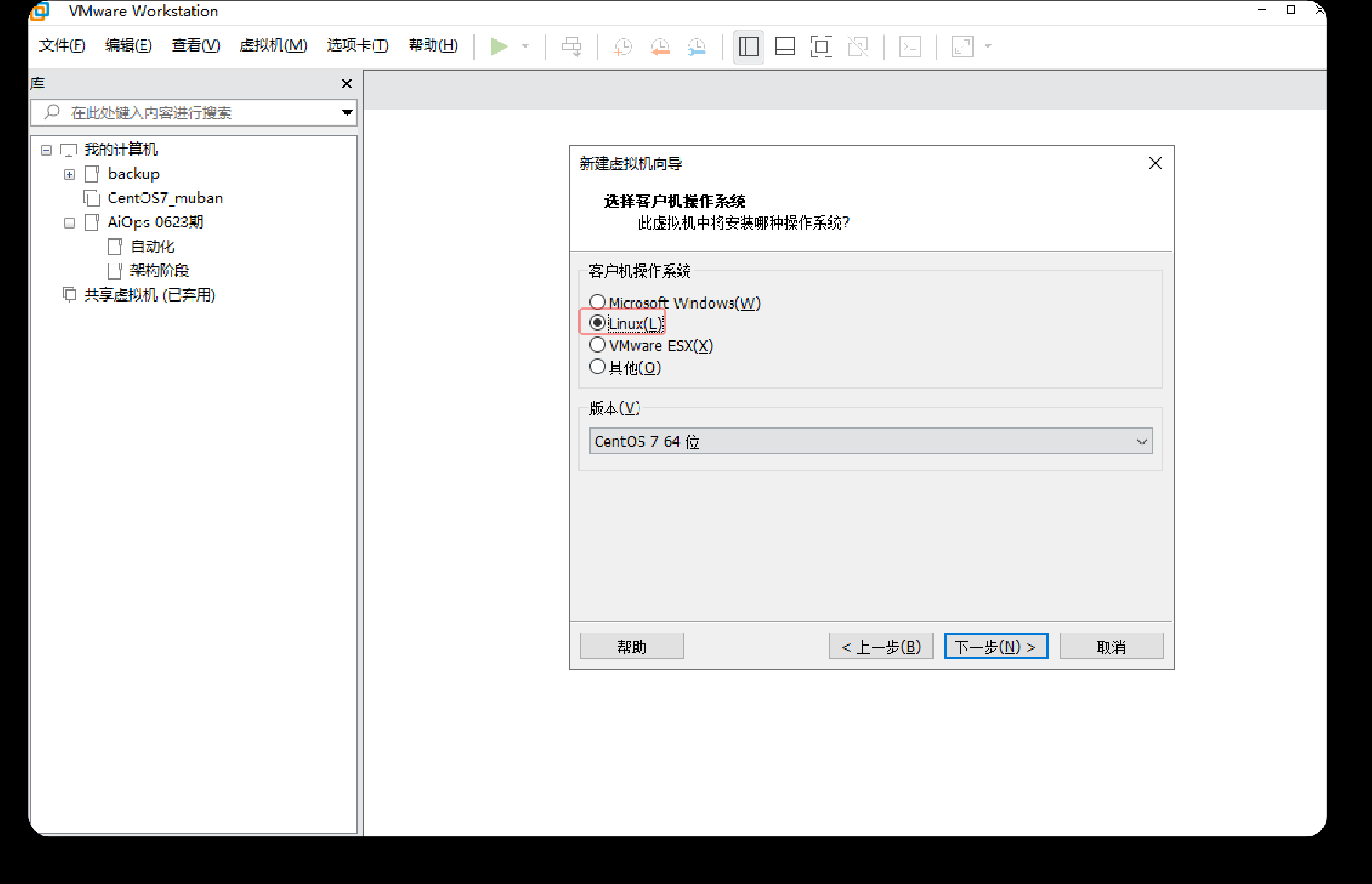Open the 版本 CentOS 7 64 位 dropdown
1372x884 pixels.
click(x=871, y=441)
